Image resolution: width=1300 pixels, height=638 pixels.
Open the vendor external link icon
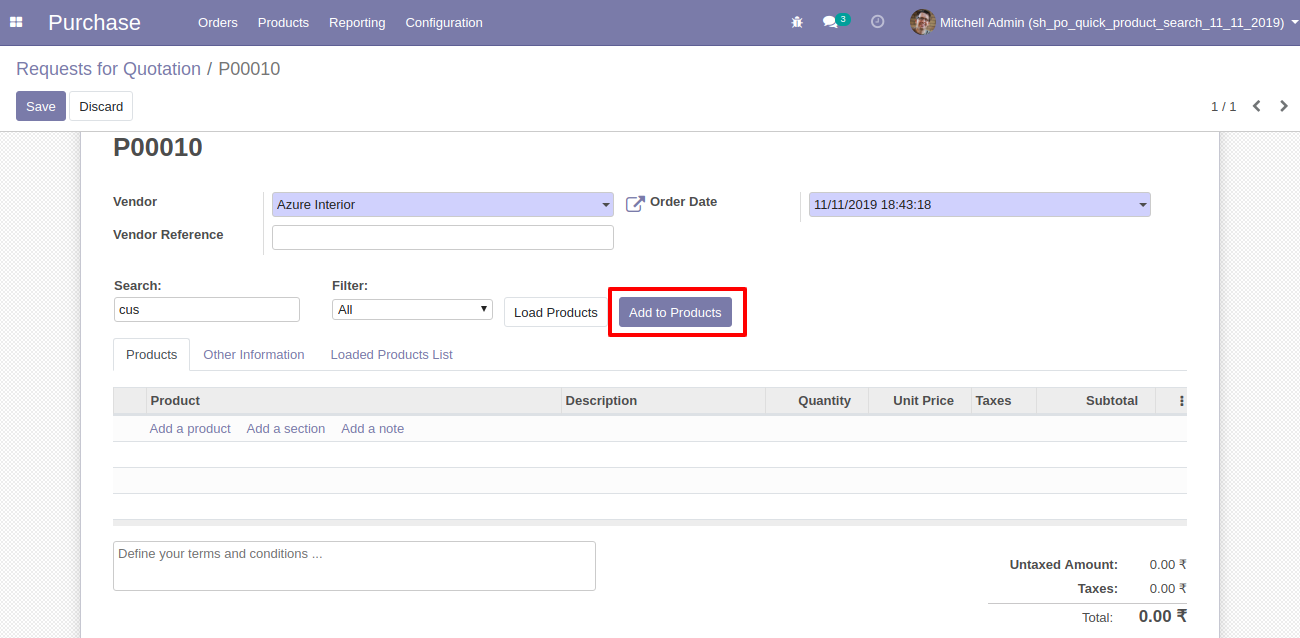[635, 204]
